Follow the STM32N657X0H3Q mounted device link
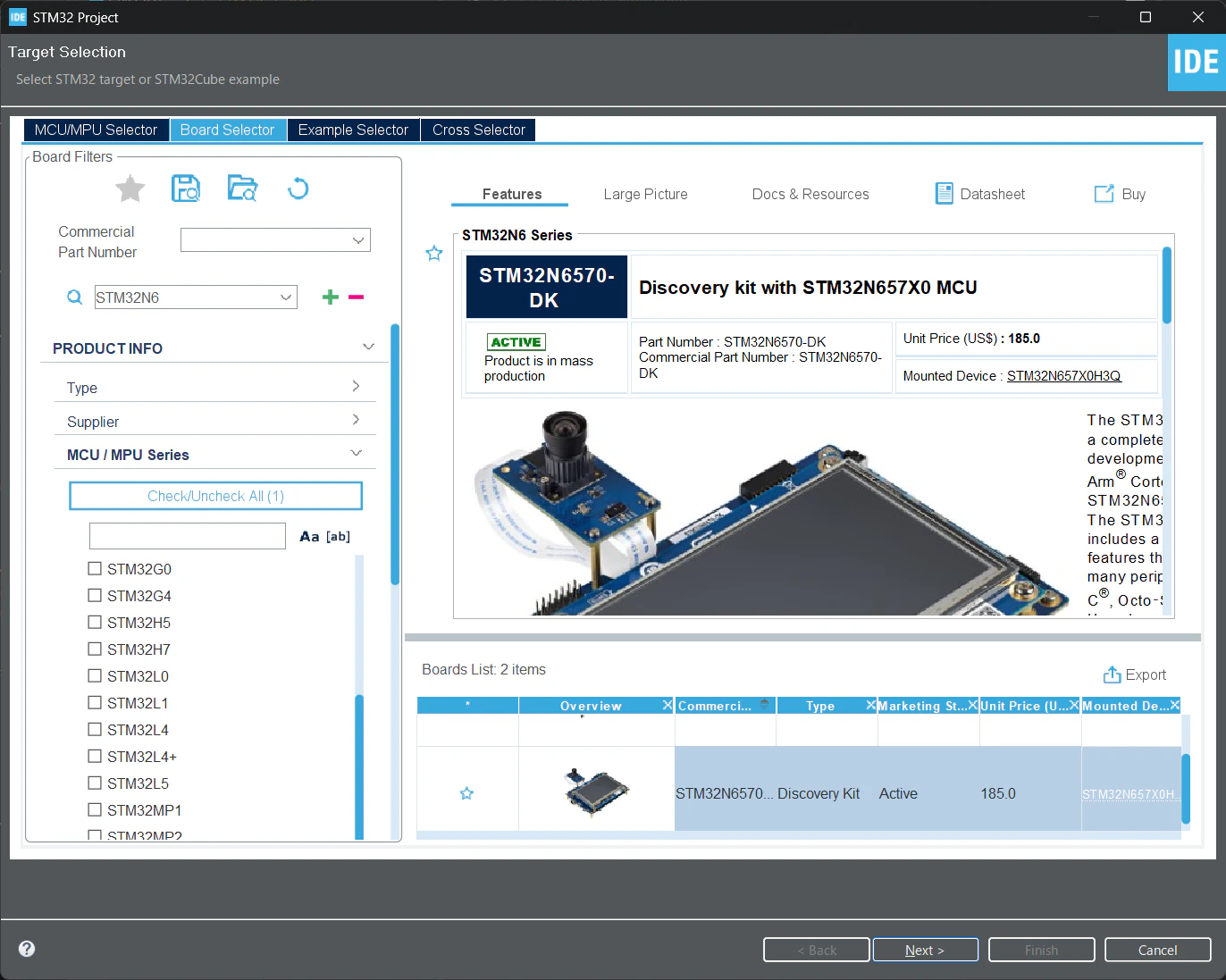The width and height of the screenshot is (1226, 980). pyautogui.click(x=1063, y=376)
